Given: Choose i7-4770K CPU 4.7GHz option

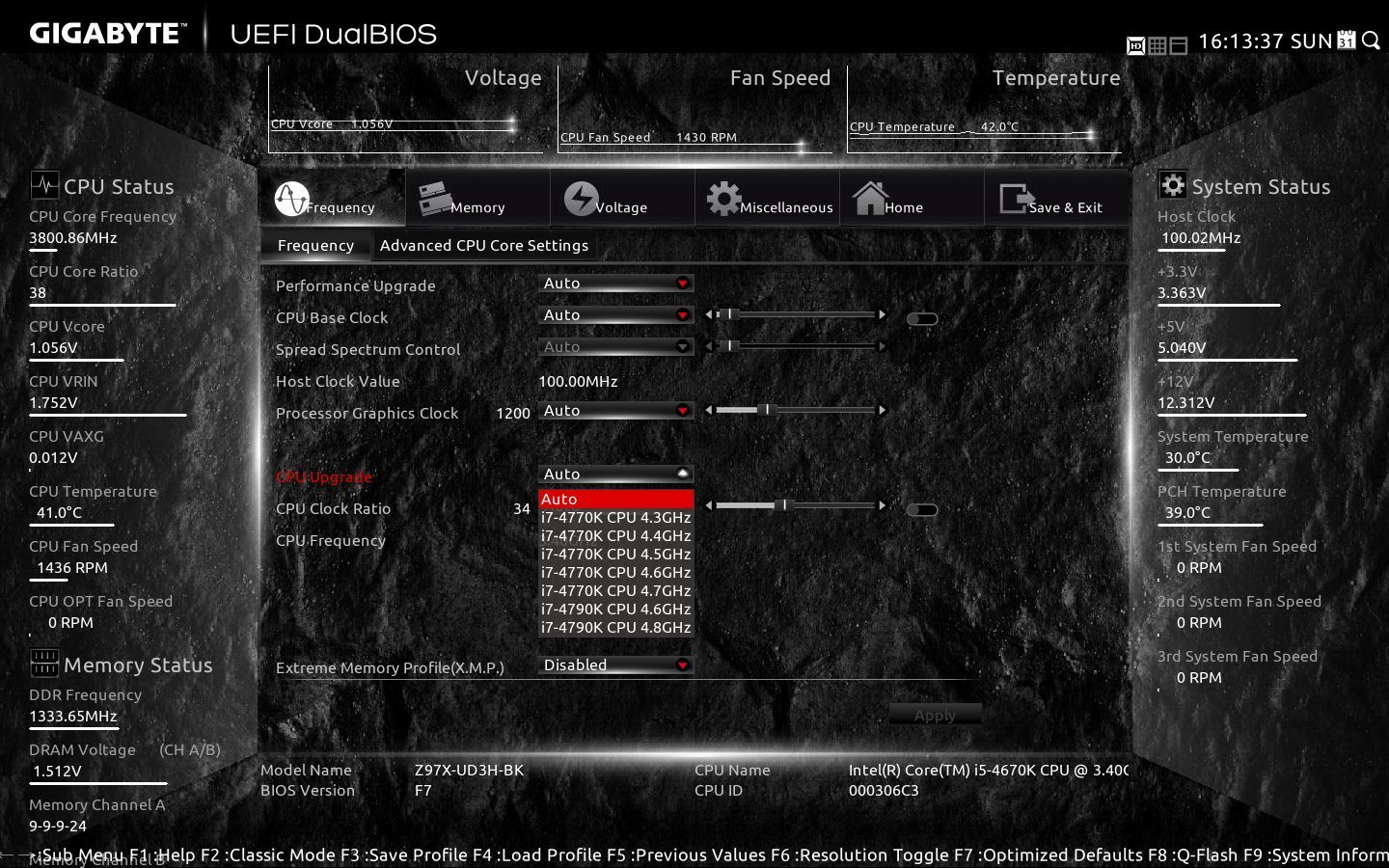Looking at the screenshot, I should pos(615,590).
